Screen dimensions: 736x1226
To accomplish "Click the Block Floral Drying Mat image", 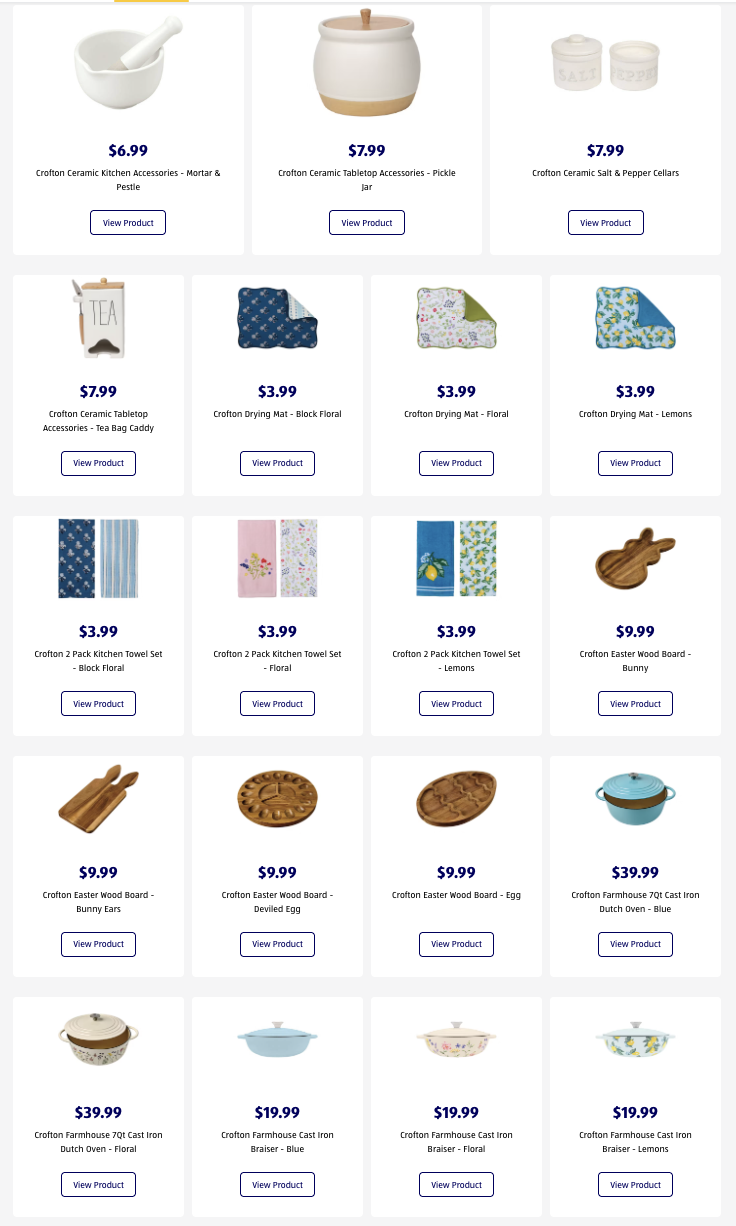I will click(277, 318).
